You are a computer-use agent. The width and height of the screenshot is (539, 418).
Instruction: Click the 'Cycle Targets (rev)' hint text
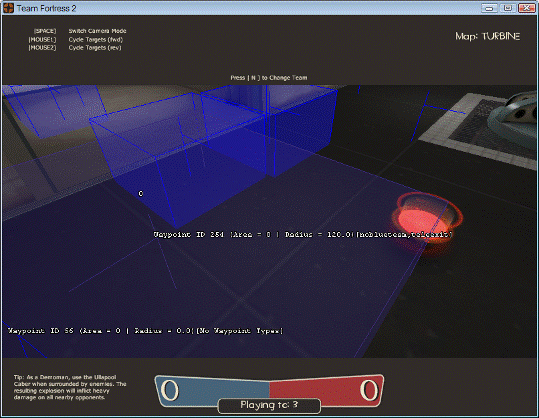[x=95, y=48]
